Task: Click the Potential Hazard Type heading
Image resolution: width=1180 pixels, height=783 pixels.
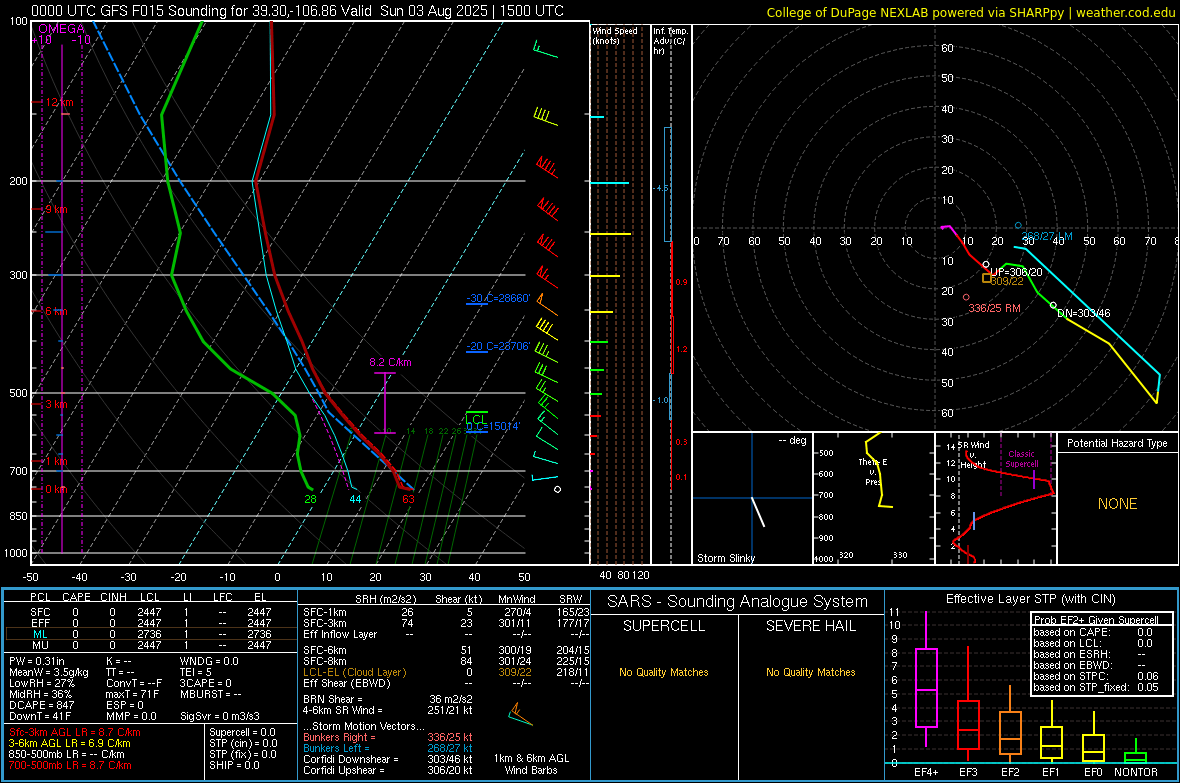Action: tap(1117, 443)
